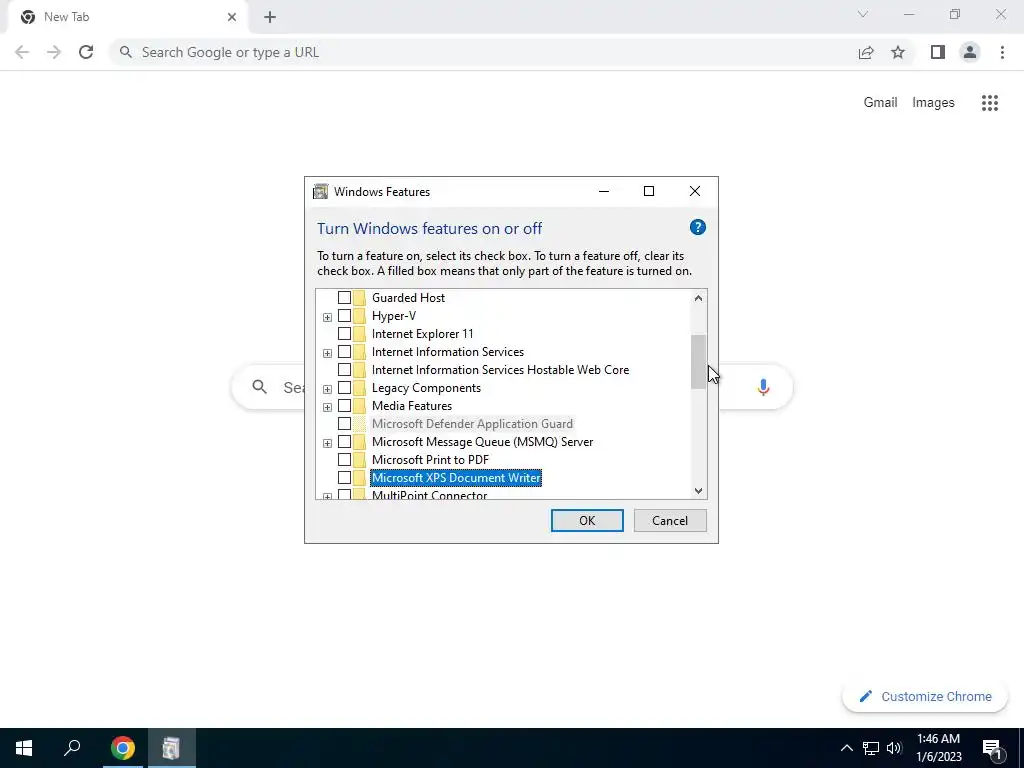The width and height of the screenshot is (1024, 768).
Task: Minimize the Windows Features dialog
Action: [x=603, y=191]
